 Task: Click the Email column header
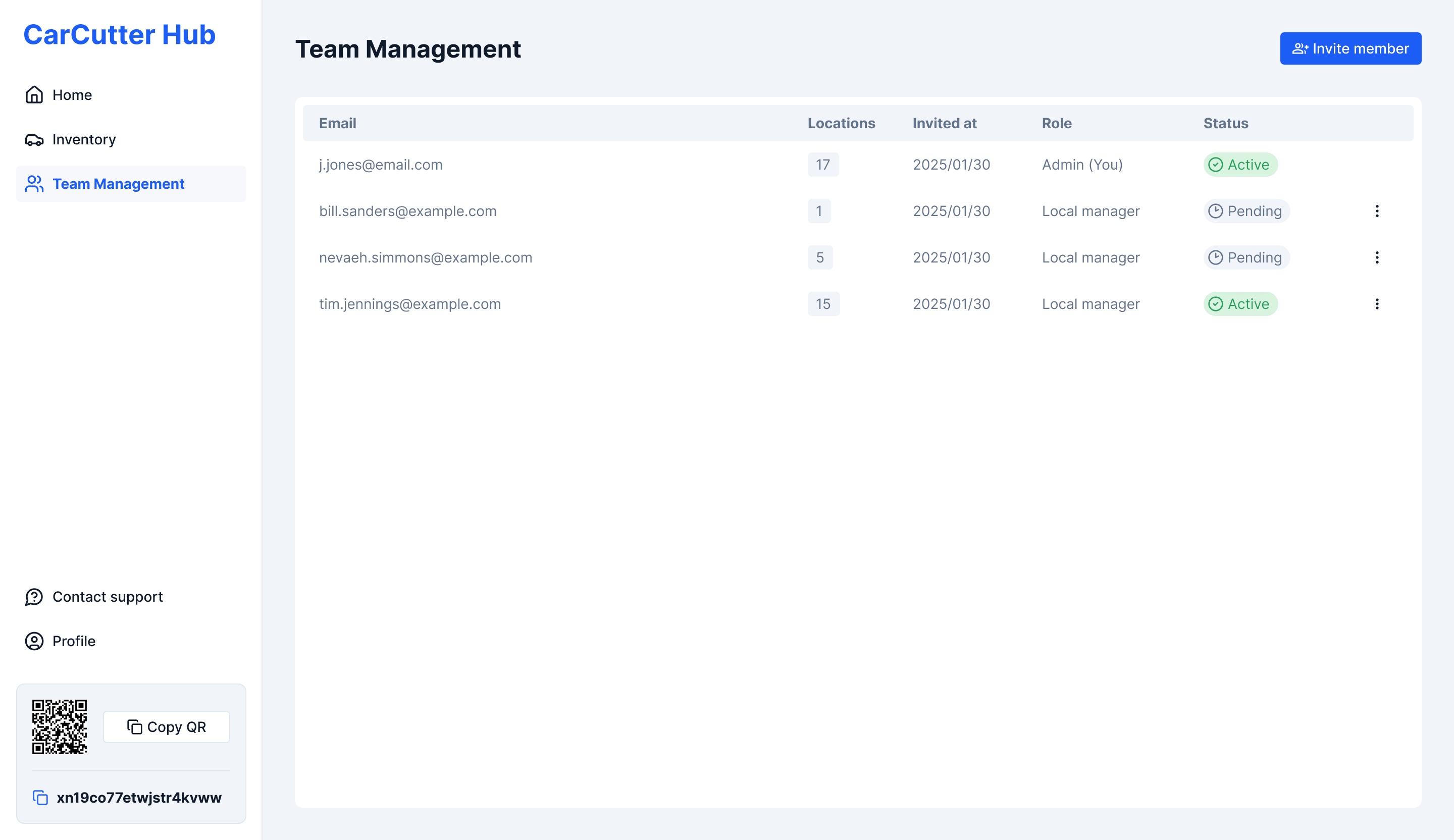pyautogui.click(x=338, y=124)
